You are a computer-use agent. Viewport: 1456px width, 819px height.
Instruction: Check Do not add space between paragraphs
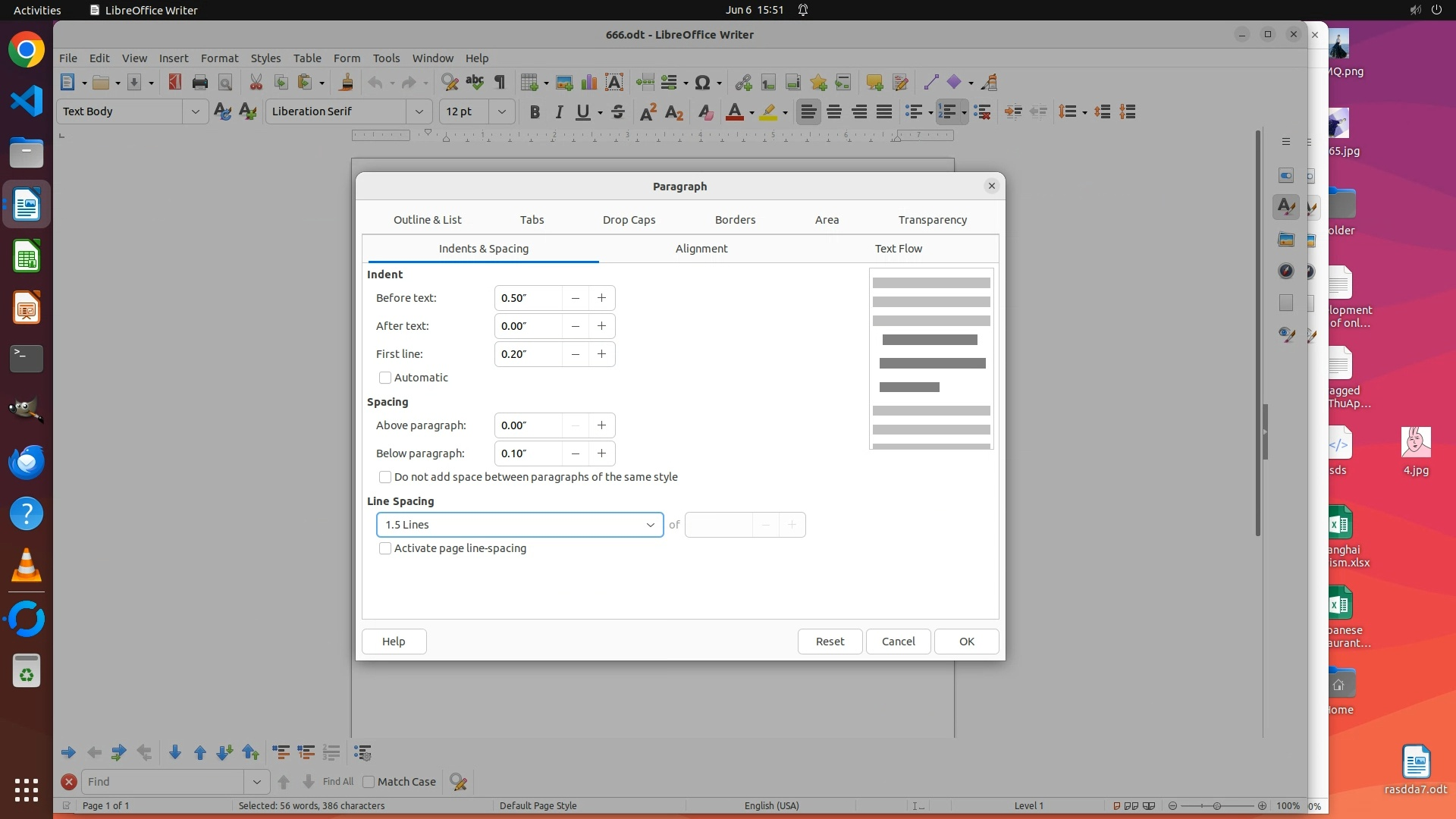385,477
